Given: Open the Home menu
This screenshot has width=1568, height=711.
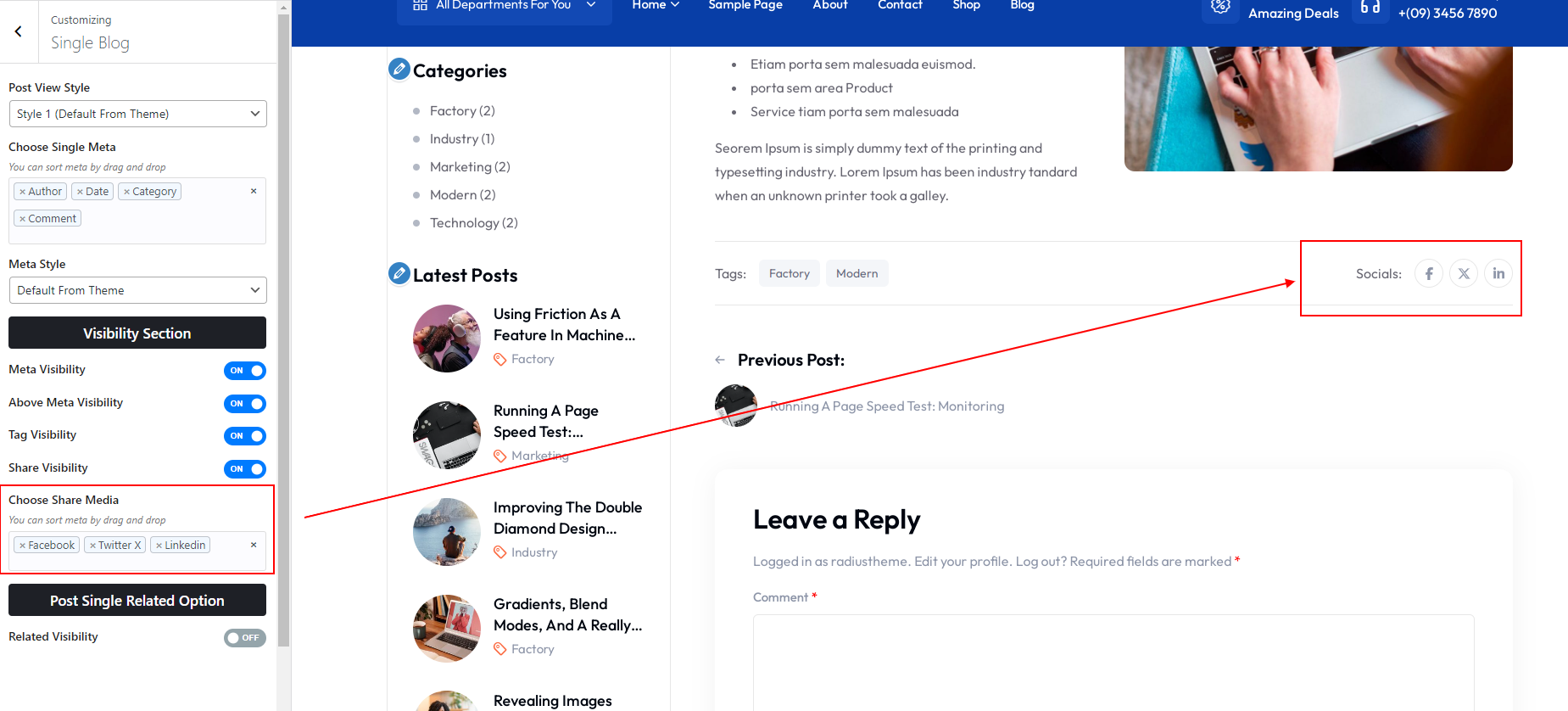Looking at the screenshot, I should click(x=656, y=5).
